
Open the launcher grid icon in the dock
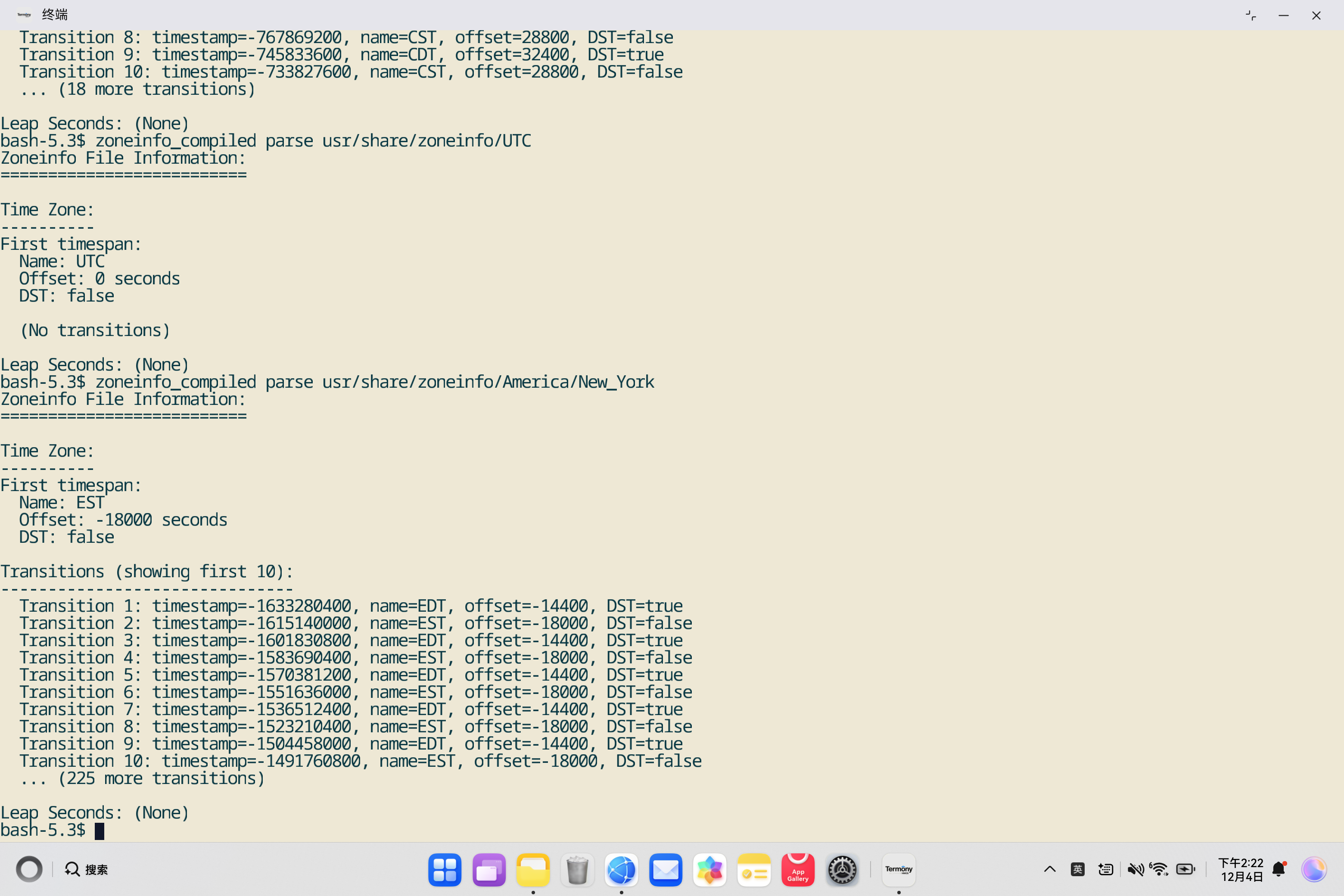coord(445,870)
